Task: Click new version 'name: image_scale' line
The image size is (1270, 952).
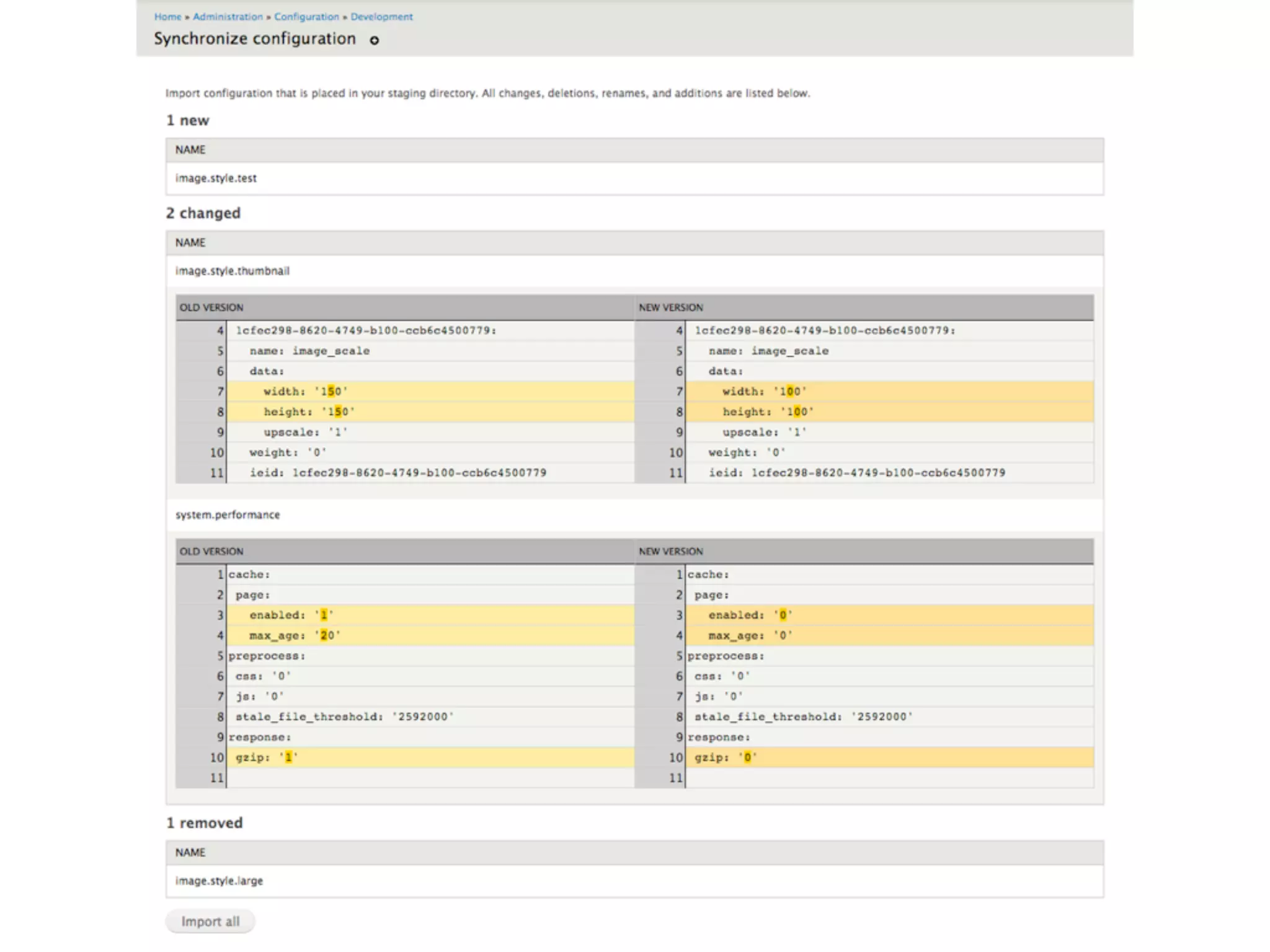Action: [890, 351]
